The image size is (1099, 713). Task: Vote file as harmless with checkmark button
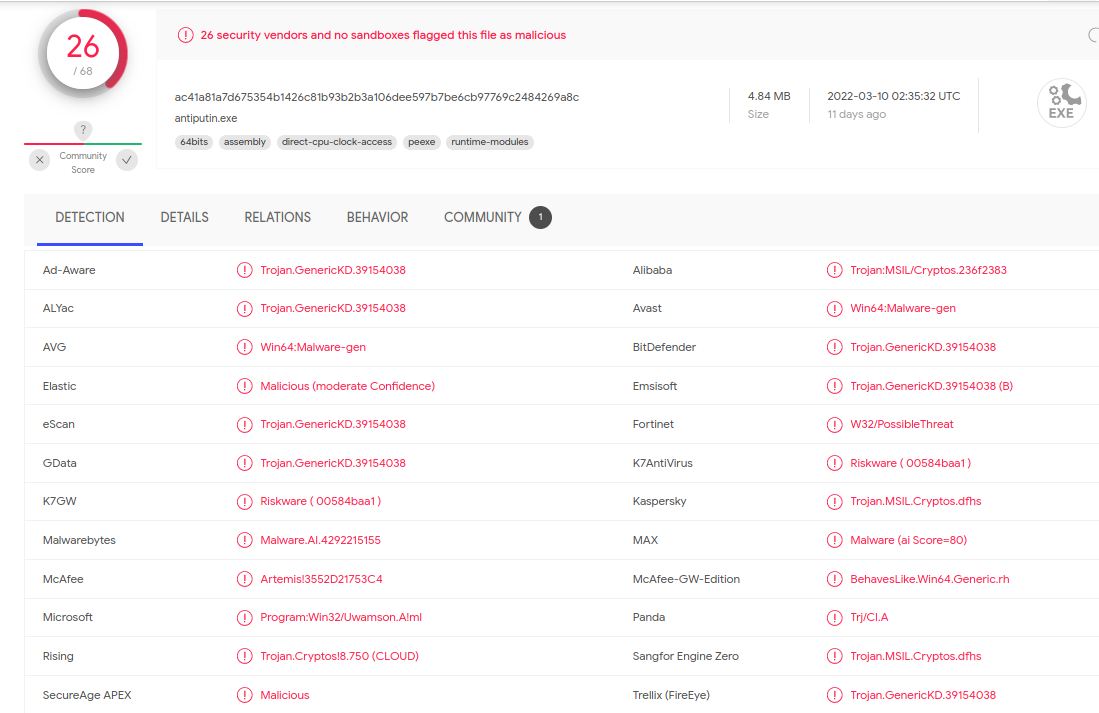click(x=127, y=160)
